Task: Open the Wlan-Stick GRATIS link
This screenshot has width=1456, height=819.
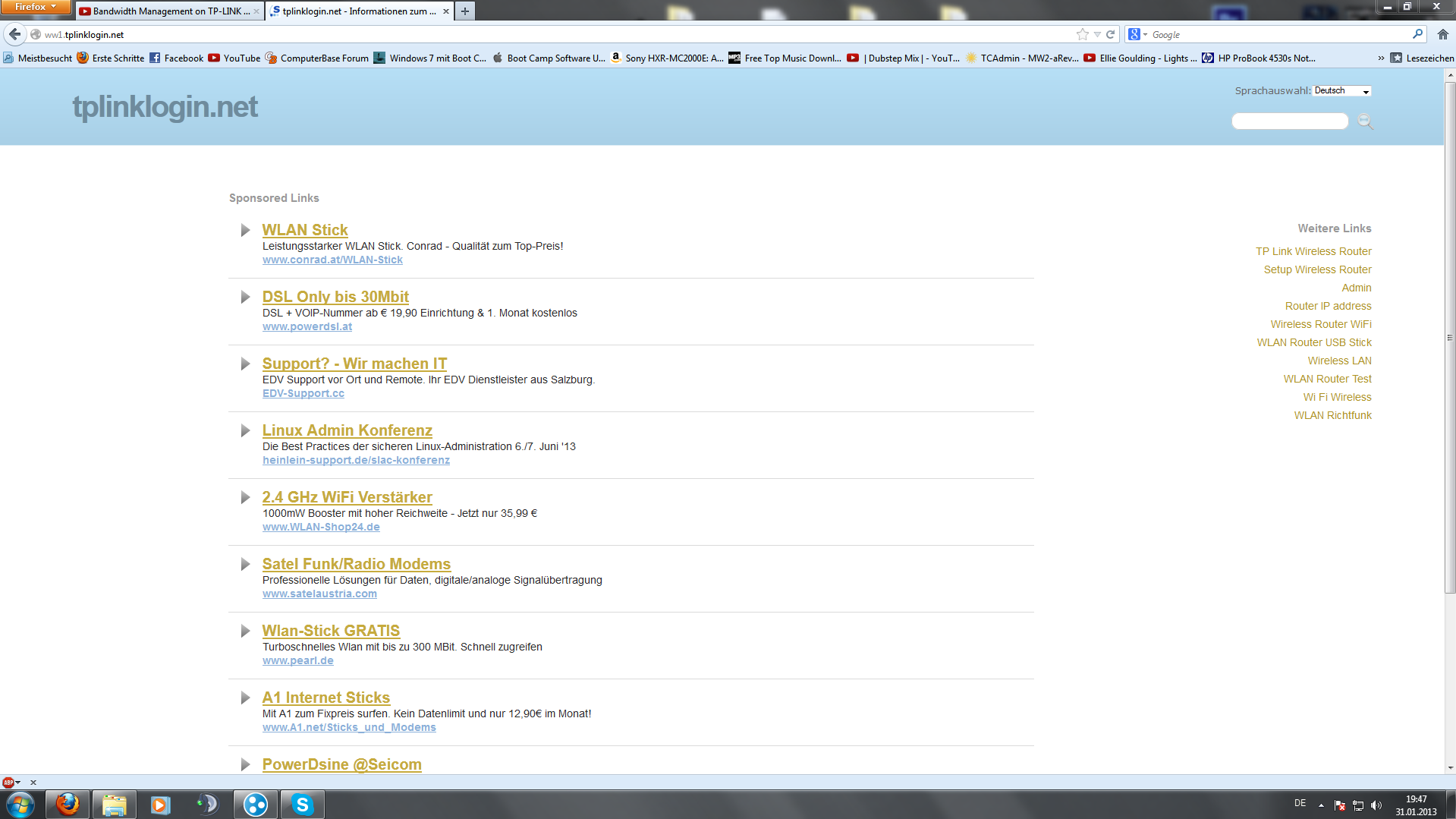Action: coord(331,631)
